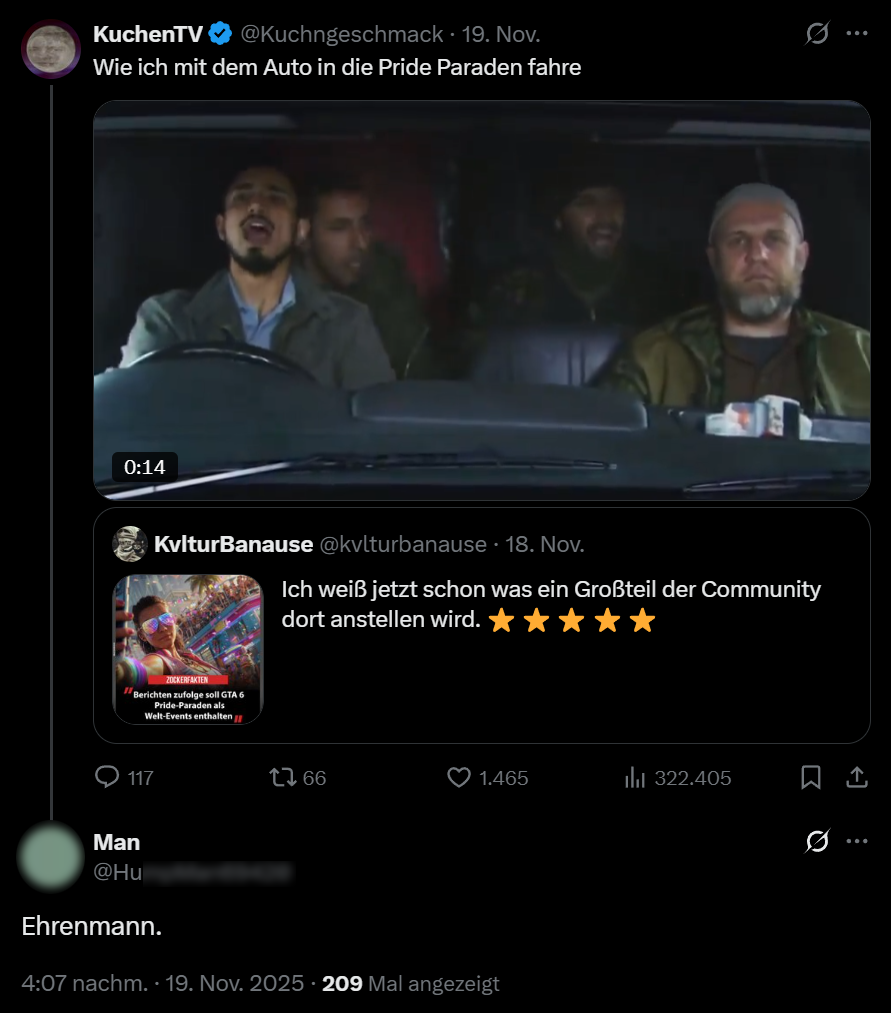
Task: Click the Grok icon on KuchenTV's tweet
Action: tap(817, 33)
